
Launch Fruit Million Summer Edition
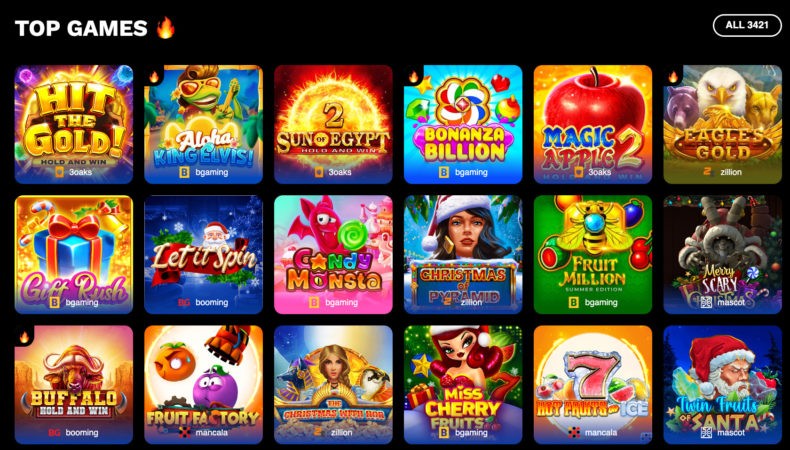[593, 254]
